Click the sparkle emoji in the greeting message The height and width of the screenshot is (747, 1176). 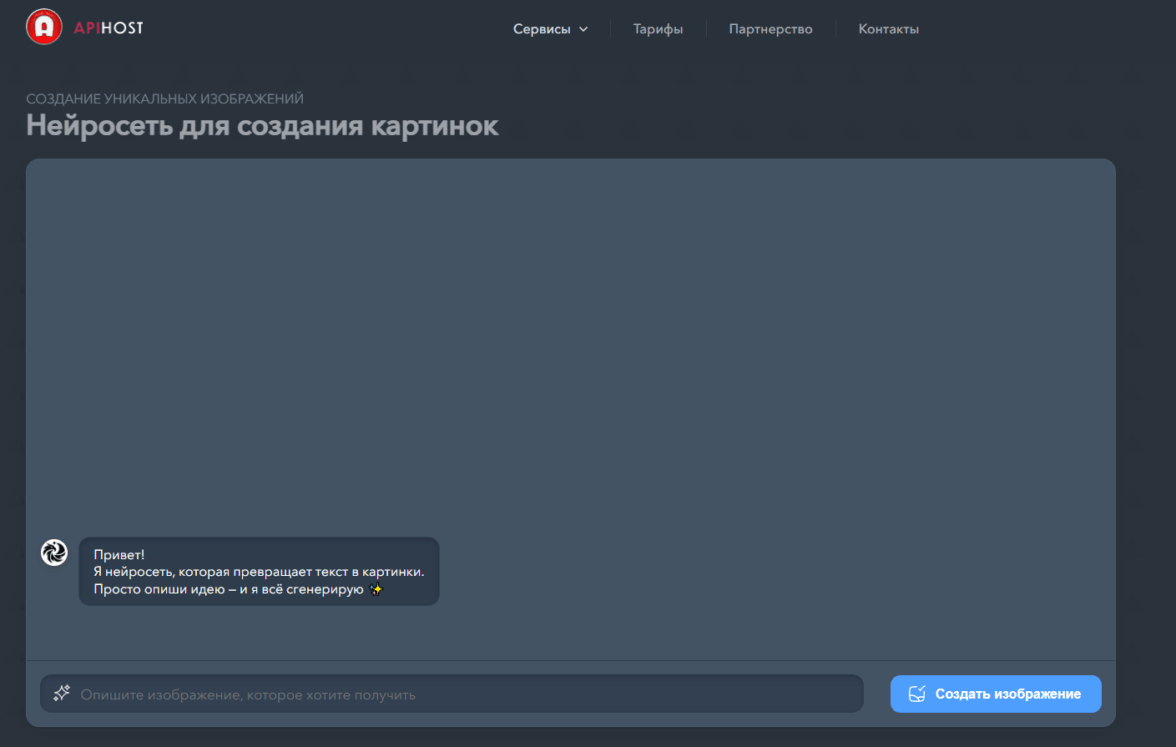tap(375, 590)
